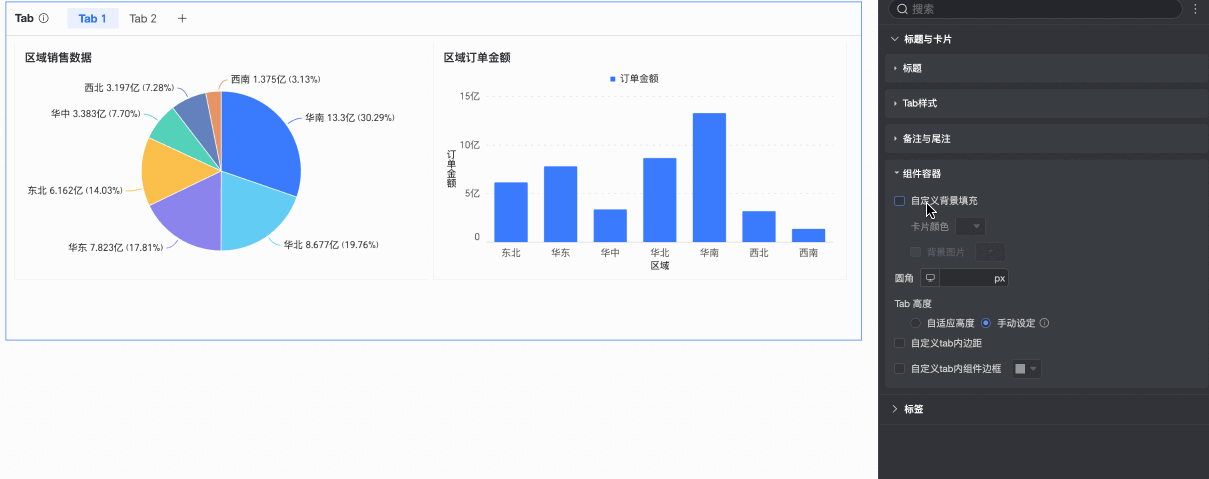
Task: Check 自定义tab内边距 option
Action: pos(900,343)
